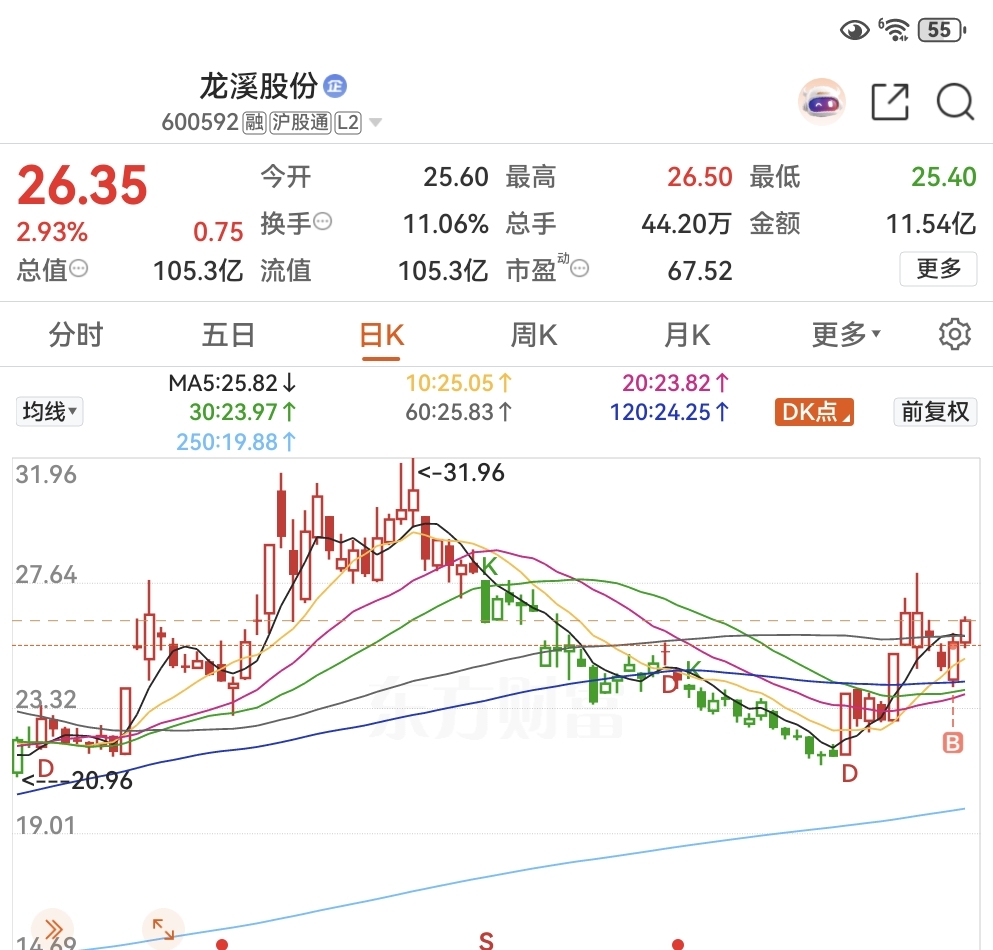
Task: Tap the MA5:25.82 value
Action: (x=232, y=383)
